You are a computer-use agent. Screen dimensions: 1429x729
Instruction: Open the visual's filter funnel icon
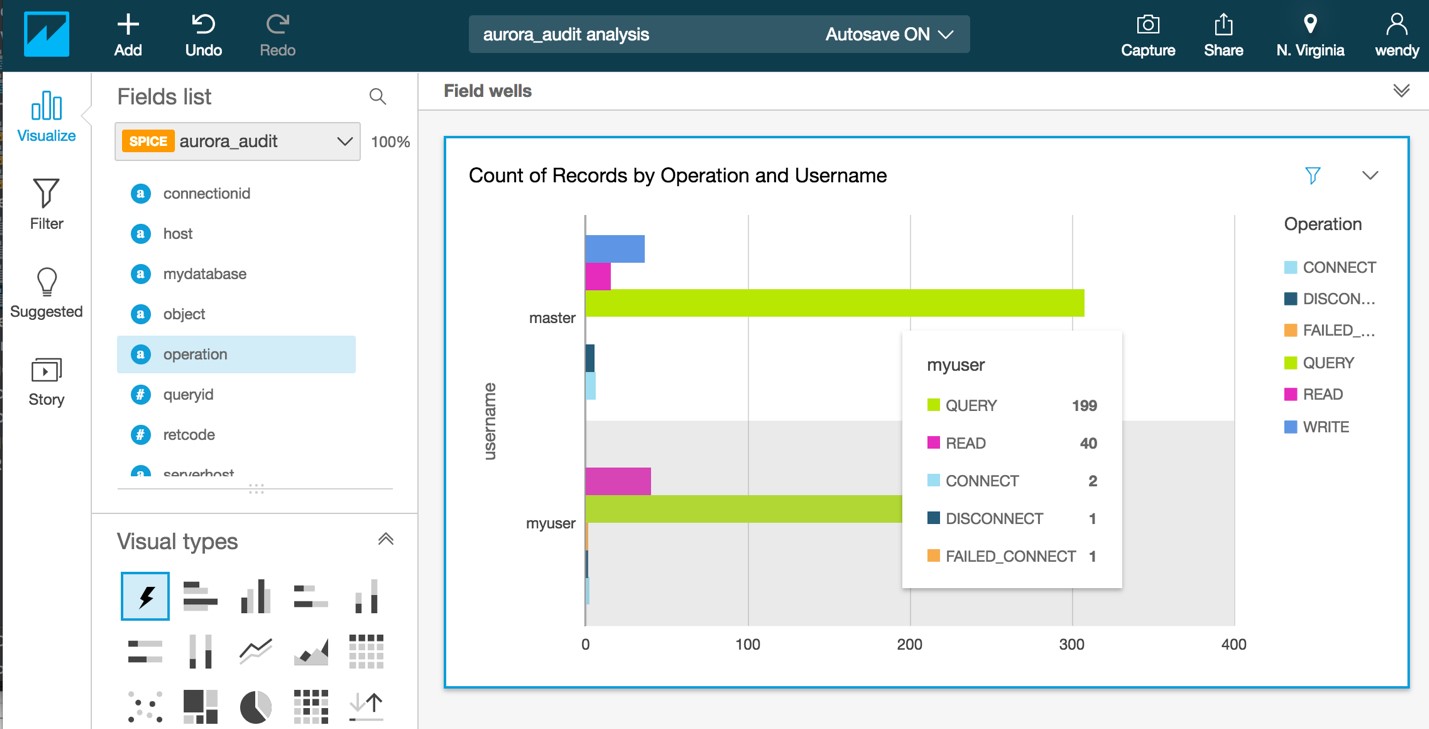[1313, 175]
